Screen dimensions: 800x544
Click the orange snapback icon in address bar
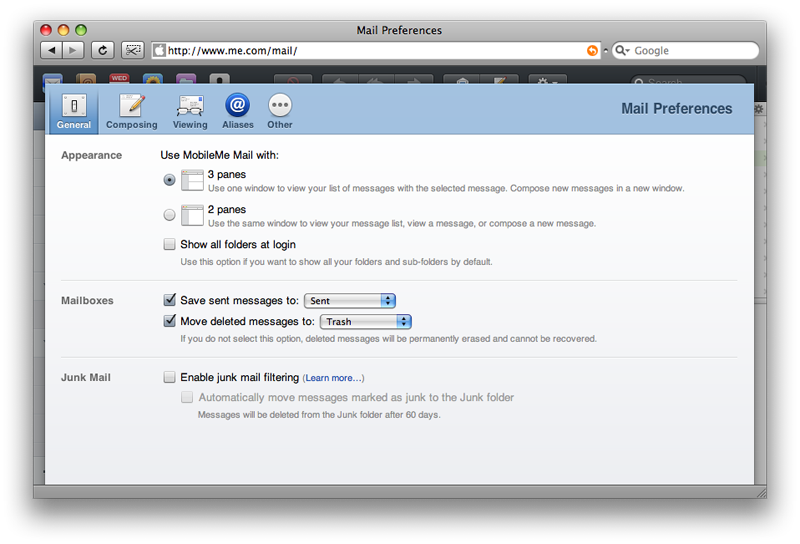[592, 51]
